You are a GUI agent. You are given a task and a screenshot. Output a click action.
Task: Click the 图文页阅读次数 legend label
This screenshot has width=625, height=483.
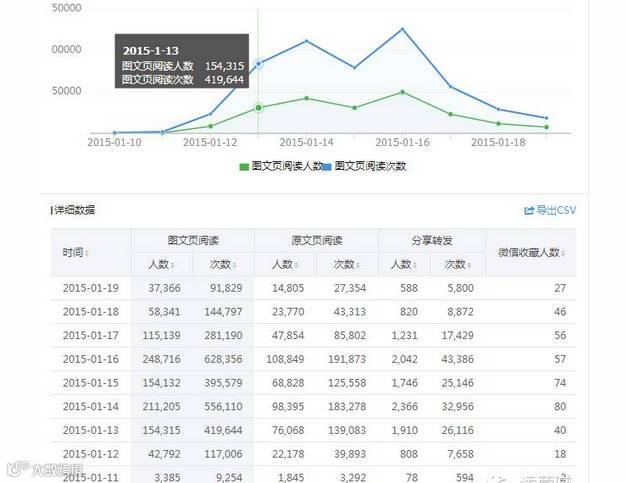(370, 166)
